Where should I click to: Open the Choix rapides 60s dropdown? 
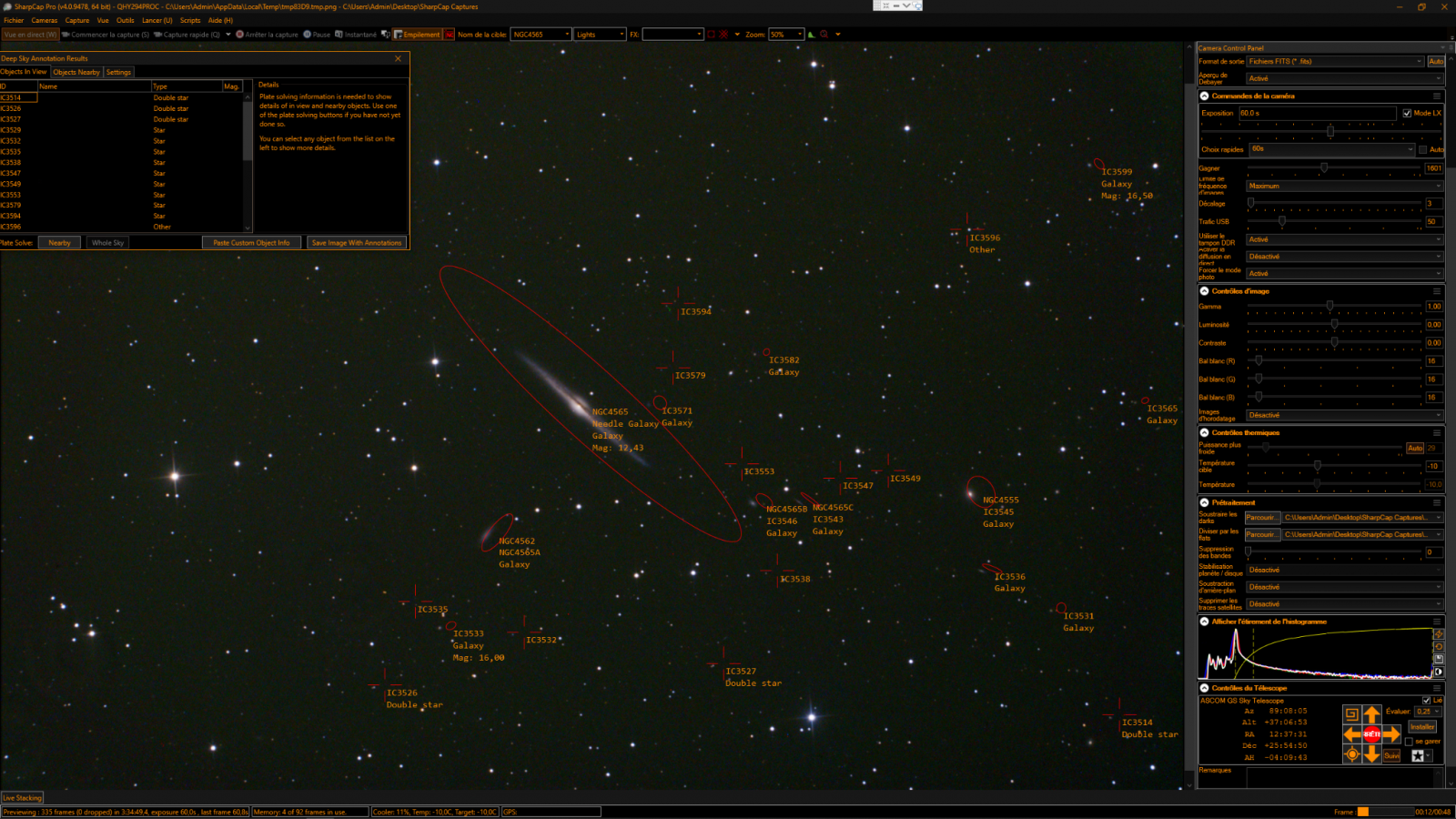click(x=1332, y=148)
